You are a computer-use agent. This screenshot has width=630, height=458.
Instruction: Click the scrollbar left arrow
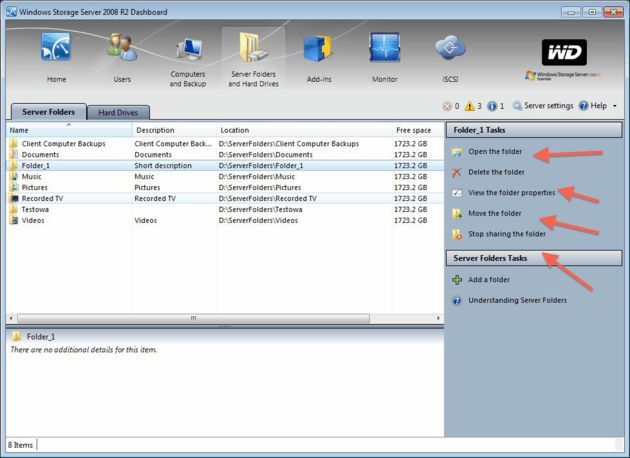click(11, 318)
